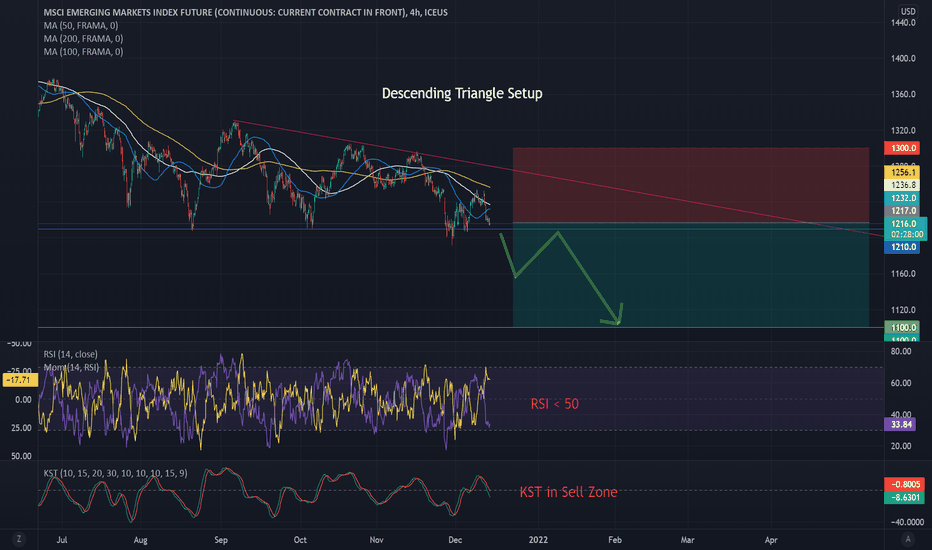This screenshot has height=550, width=932.
Task: Click 0.00 on the left momentum scale
Action: [x=23, y=400]
